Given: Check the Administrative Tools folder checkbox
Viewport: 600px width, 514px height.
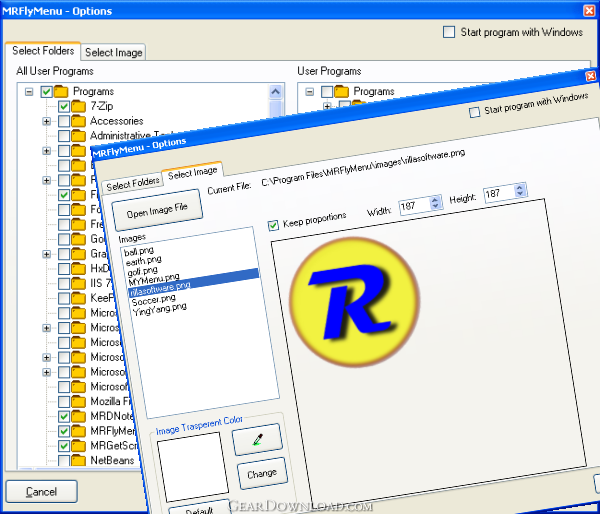Looking at the screenshot, I should (64, 136).
